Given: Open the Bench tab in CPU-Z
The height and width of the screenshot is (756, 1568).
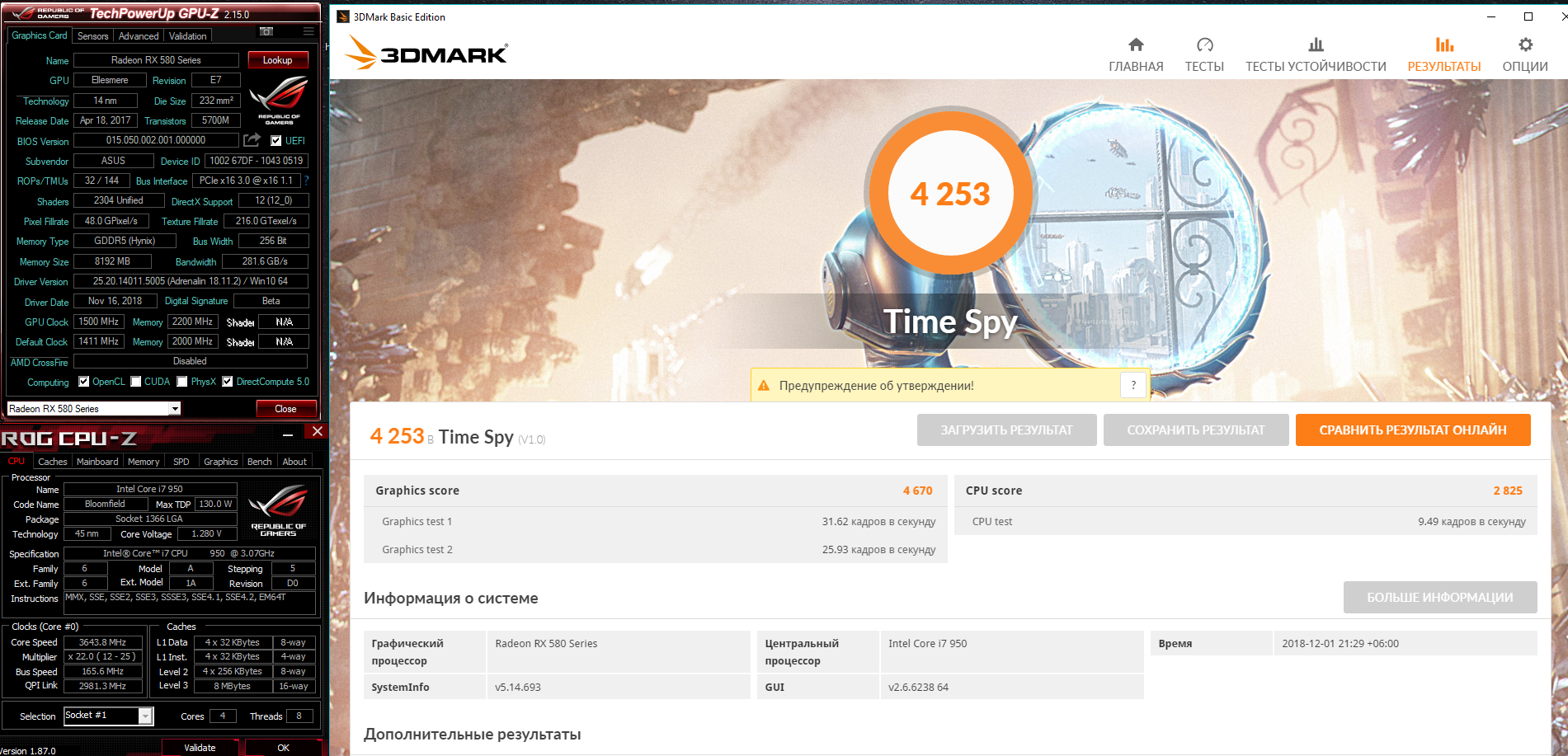Looking at the screenshot, I should (260, 462).
